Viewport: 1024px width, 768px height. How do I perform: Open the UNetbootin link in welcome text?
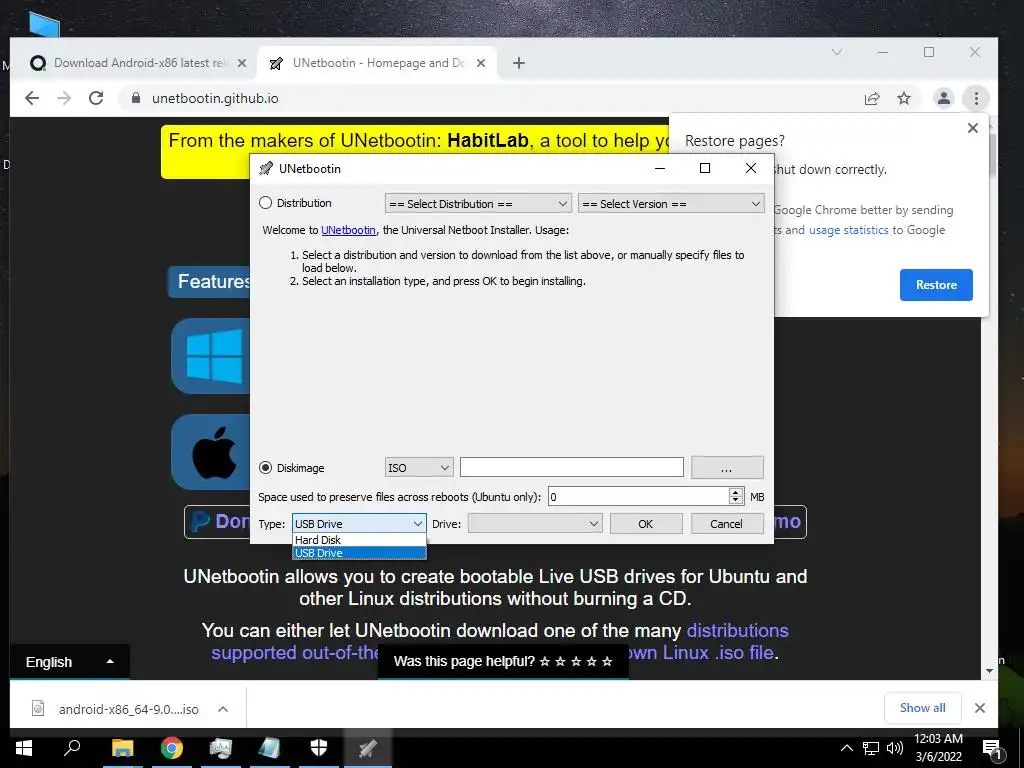pos(348,230)
